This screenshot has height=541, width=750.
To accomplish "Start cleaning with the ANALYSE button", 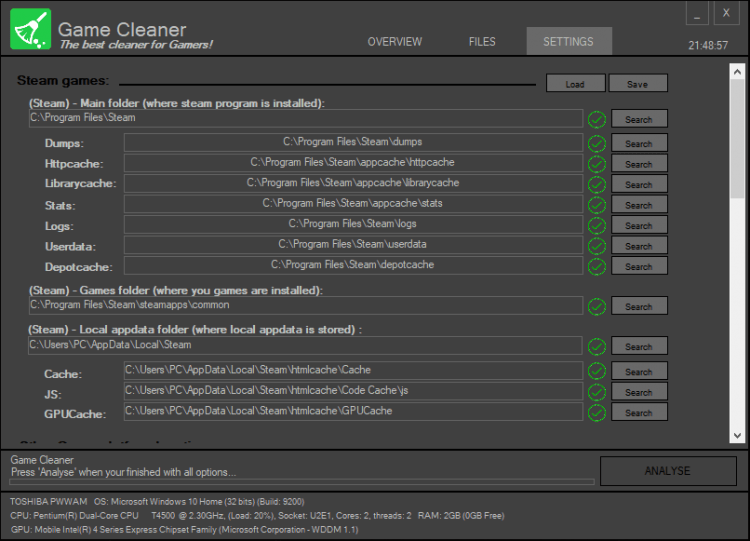I will coord(667,471).
